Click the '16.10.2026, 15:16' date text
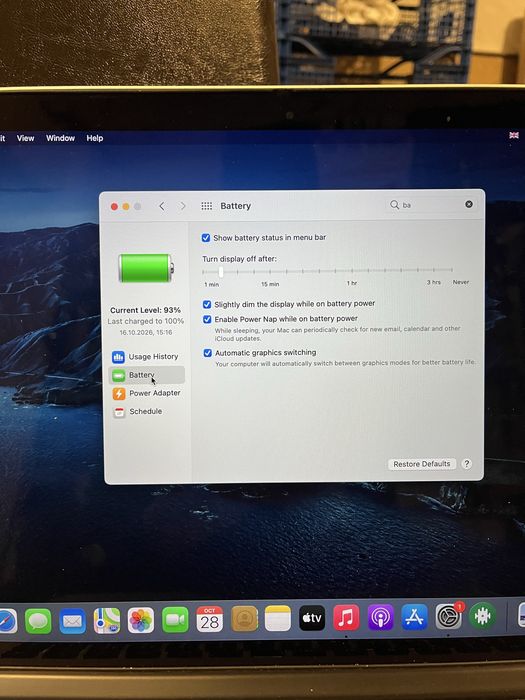 [x=146, y=332]
